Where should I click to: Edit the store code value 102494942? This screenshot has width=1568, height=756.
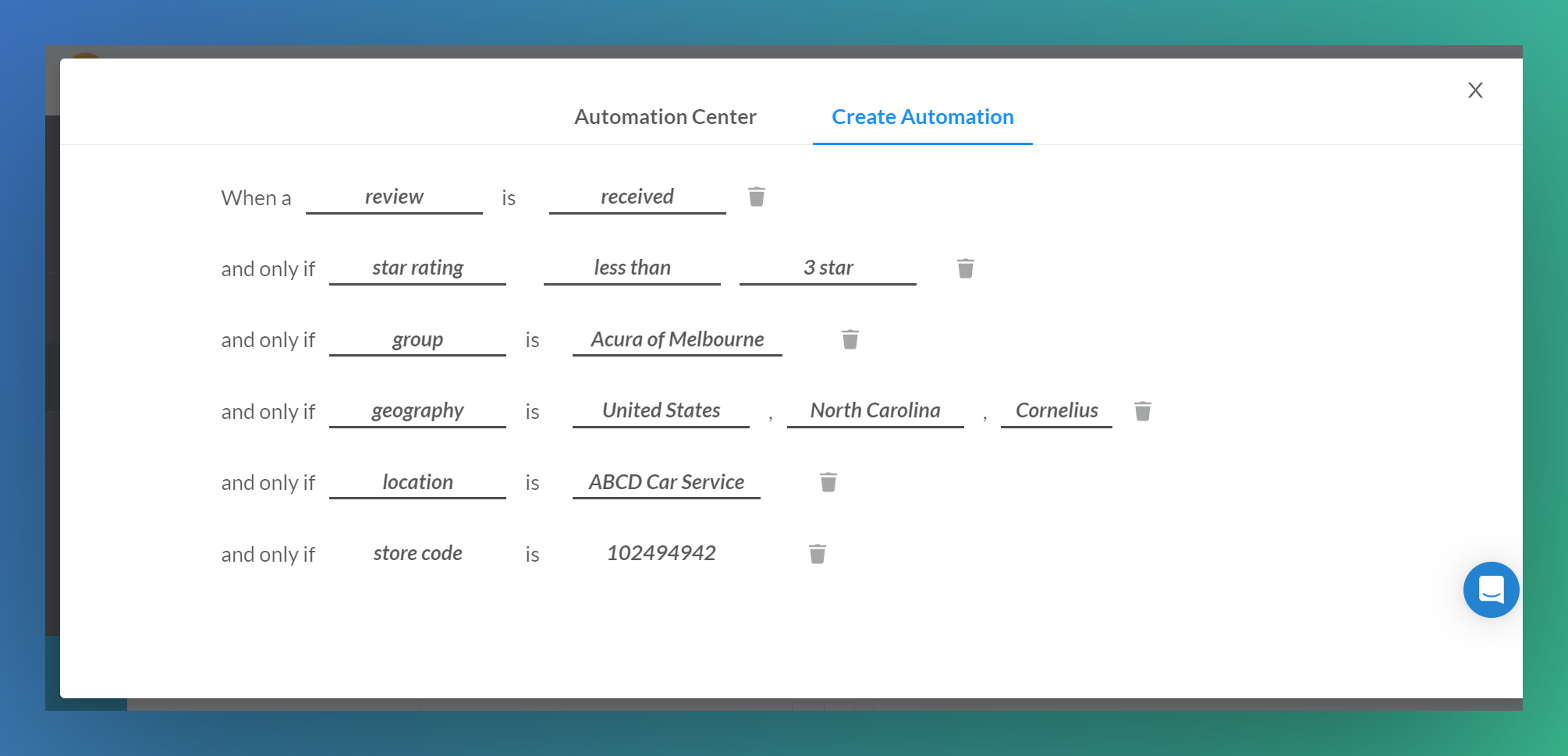pos(661,554)
